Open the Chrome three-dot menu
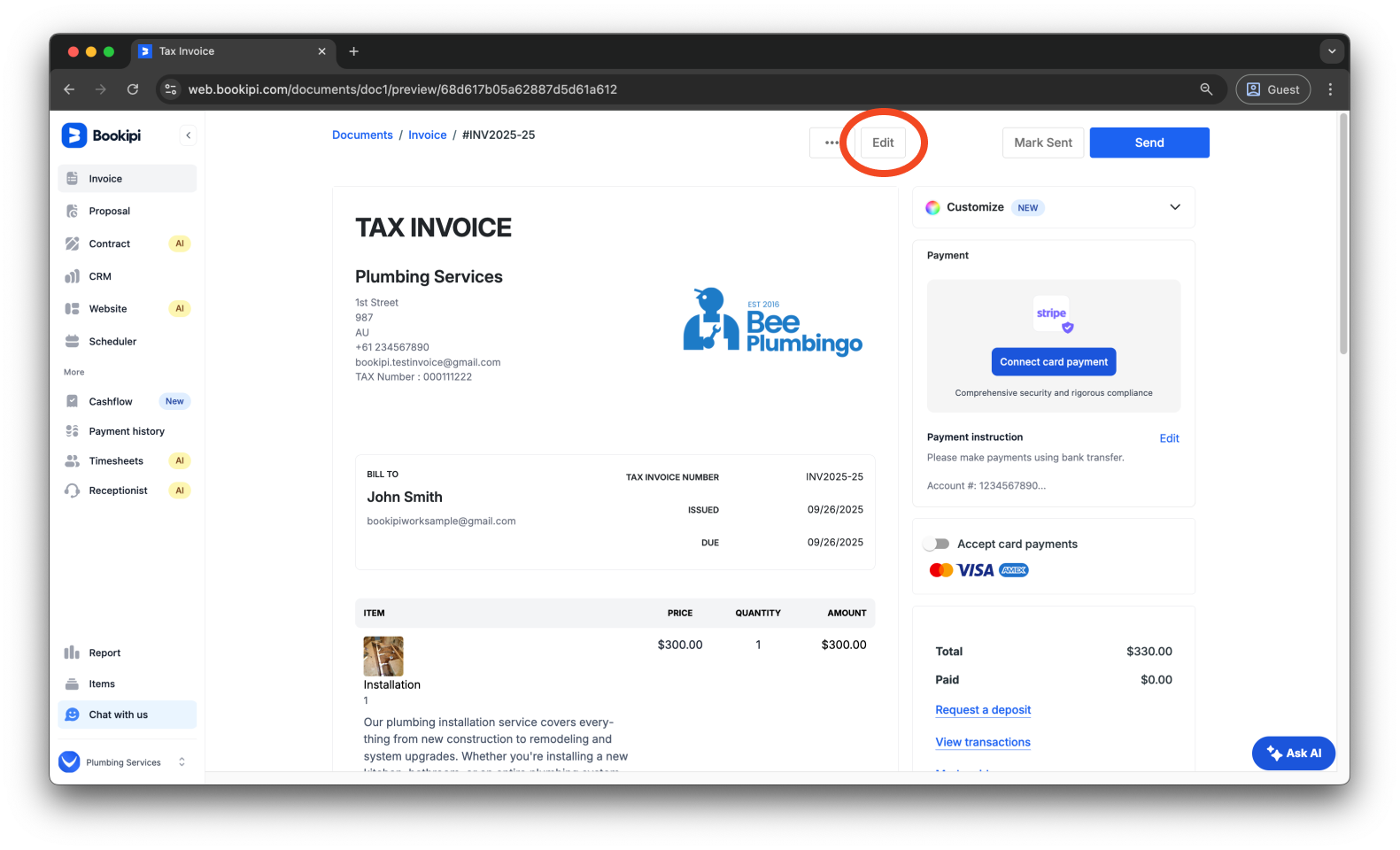This screenshot has height=850, width=1400. coord(1330,89)
